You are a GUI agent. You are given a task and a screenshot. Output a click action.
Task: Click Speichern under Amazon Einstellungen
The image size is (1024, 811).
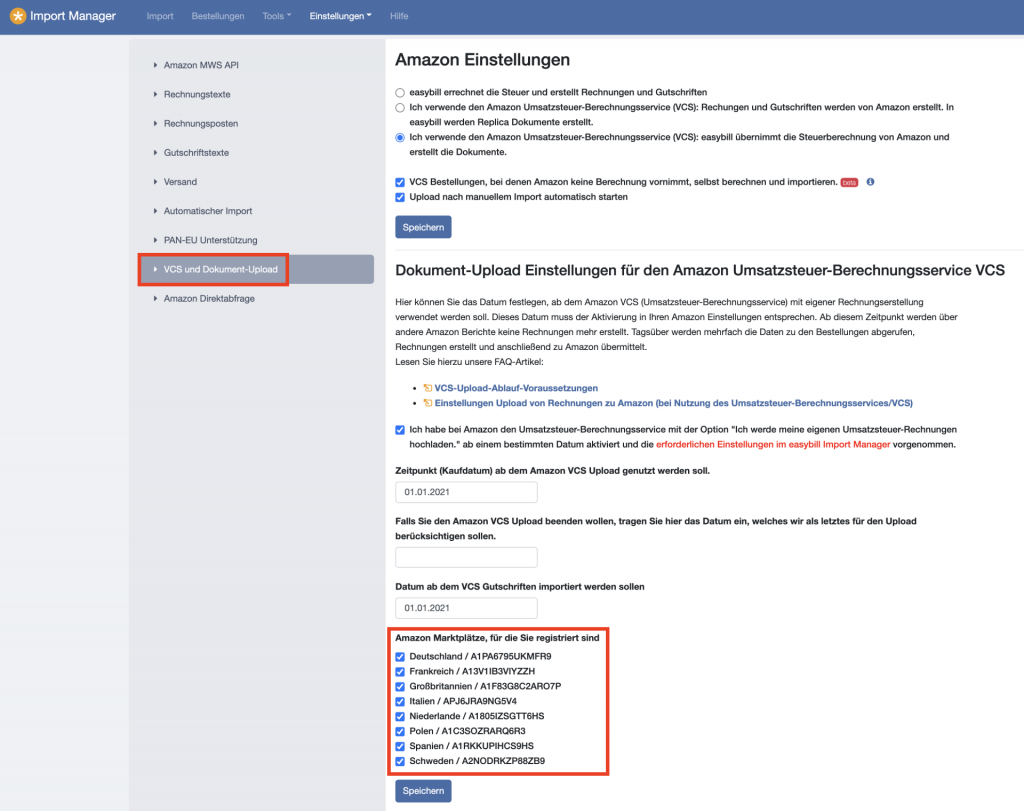pos(423,227)
